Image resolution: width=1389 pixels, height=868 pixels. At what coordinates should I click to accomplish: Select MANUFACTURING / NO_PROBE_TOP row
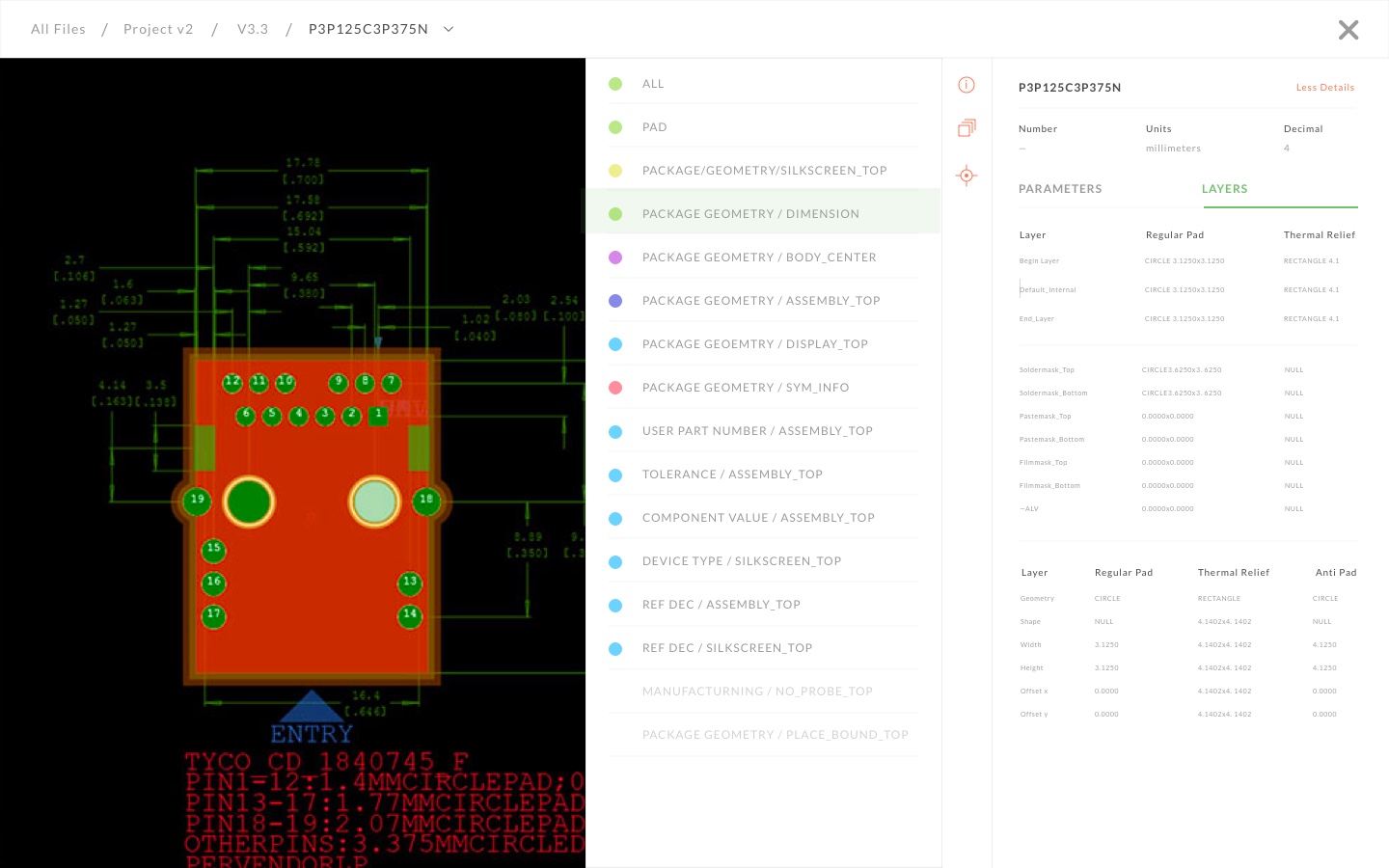coord(763,692)
